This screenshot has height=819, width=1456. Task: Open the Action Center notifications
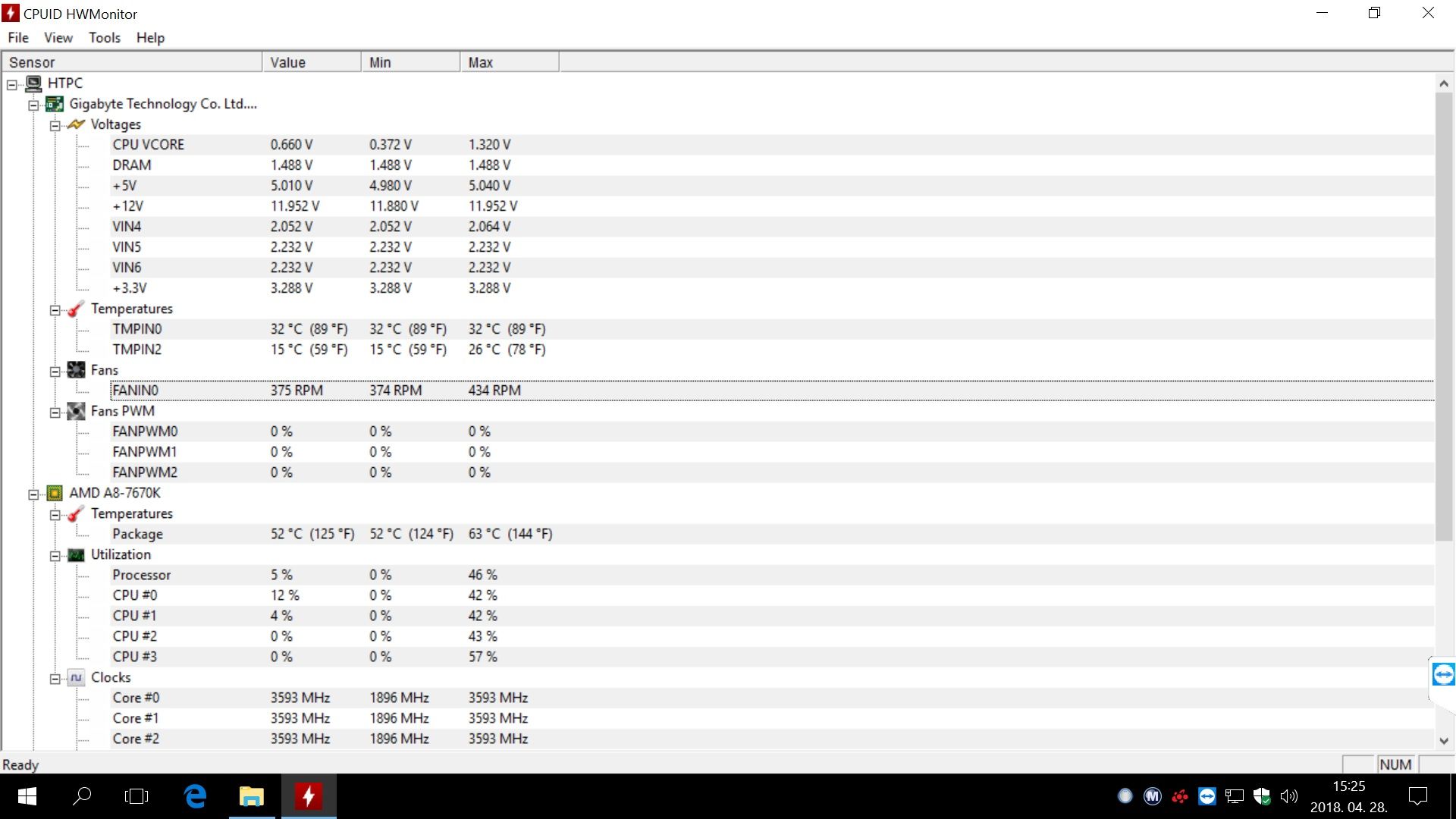pyautogui.click(x=1417, y=796)
